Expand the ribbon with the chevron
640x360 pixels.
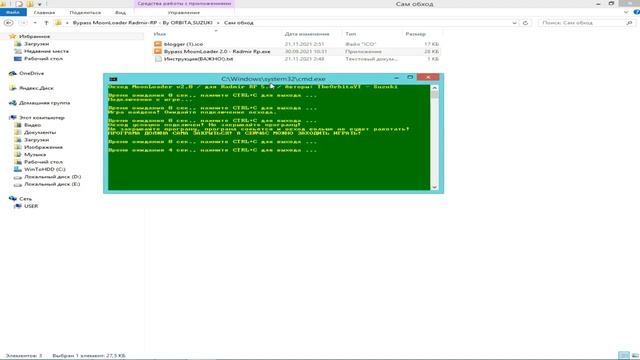click(627, 13)
